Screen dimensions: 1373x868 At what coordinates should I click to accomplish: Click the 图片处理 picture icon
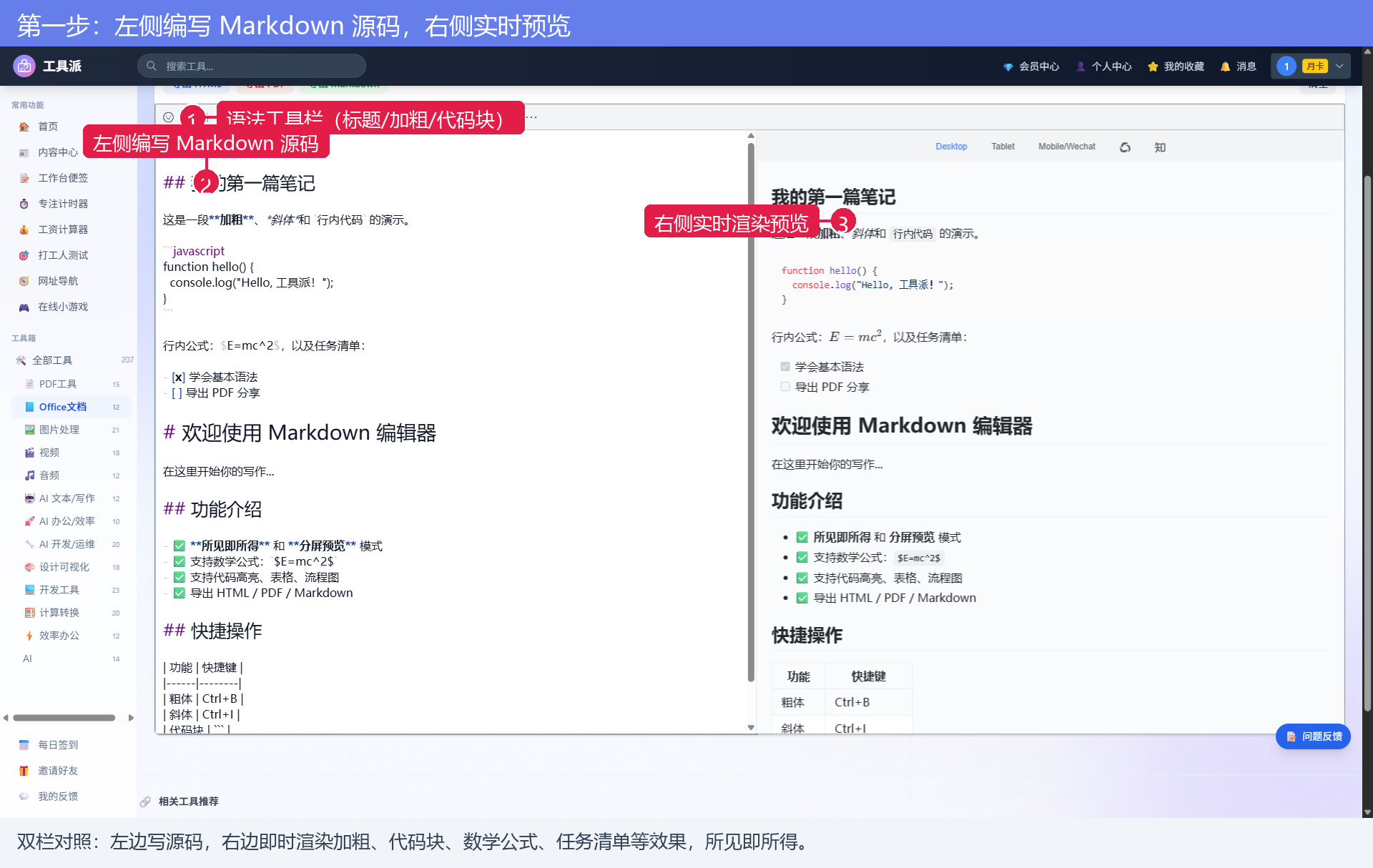(29, 430)
